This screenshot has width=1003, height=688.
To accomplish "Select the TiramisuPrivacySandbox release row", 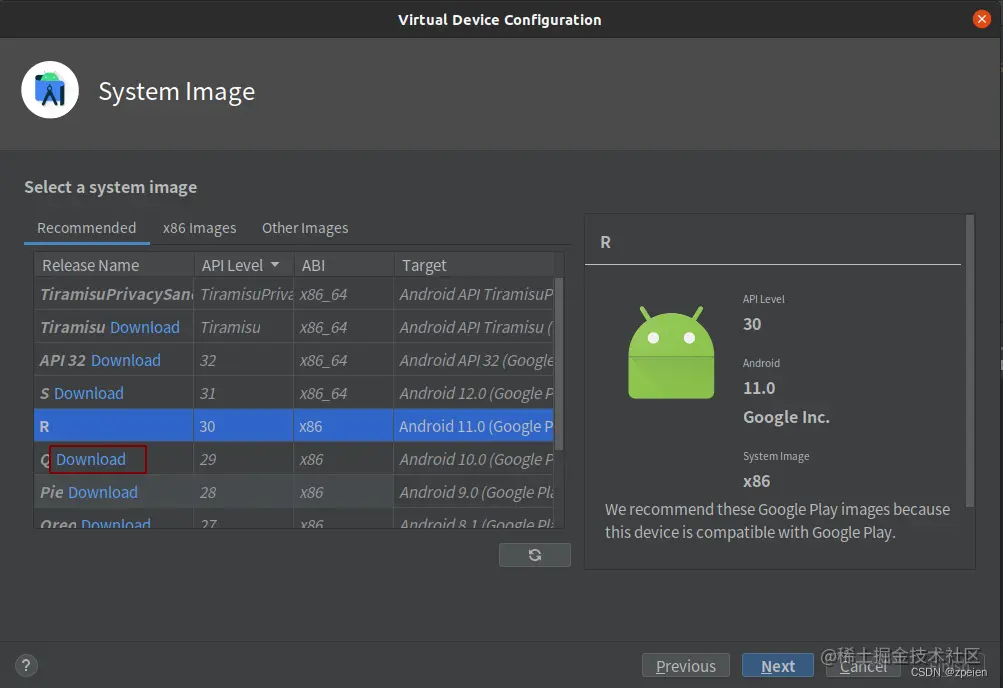I will 294,294.
